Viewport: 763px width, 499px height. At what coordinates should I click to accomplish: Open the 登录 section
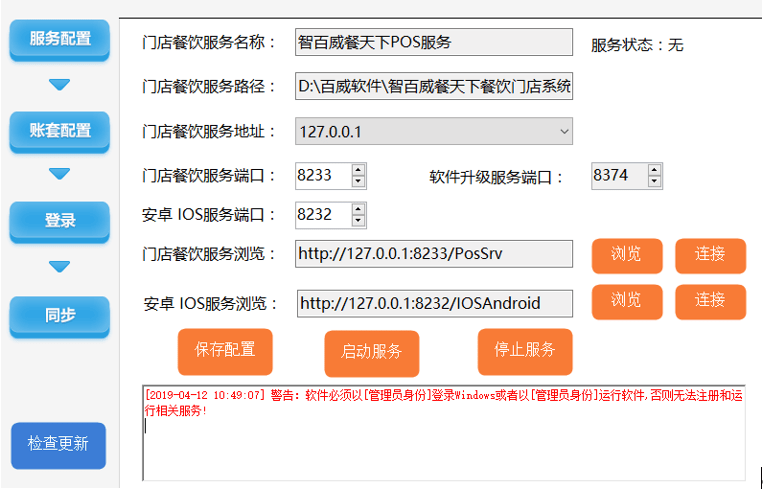tap(59, 222)
